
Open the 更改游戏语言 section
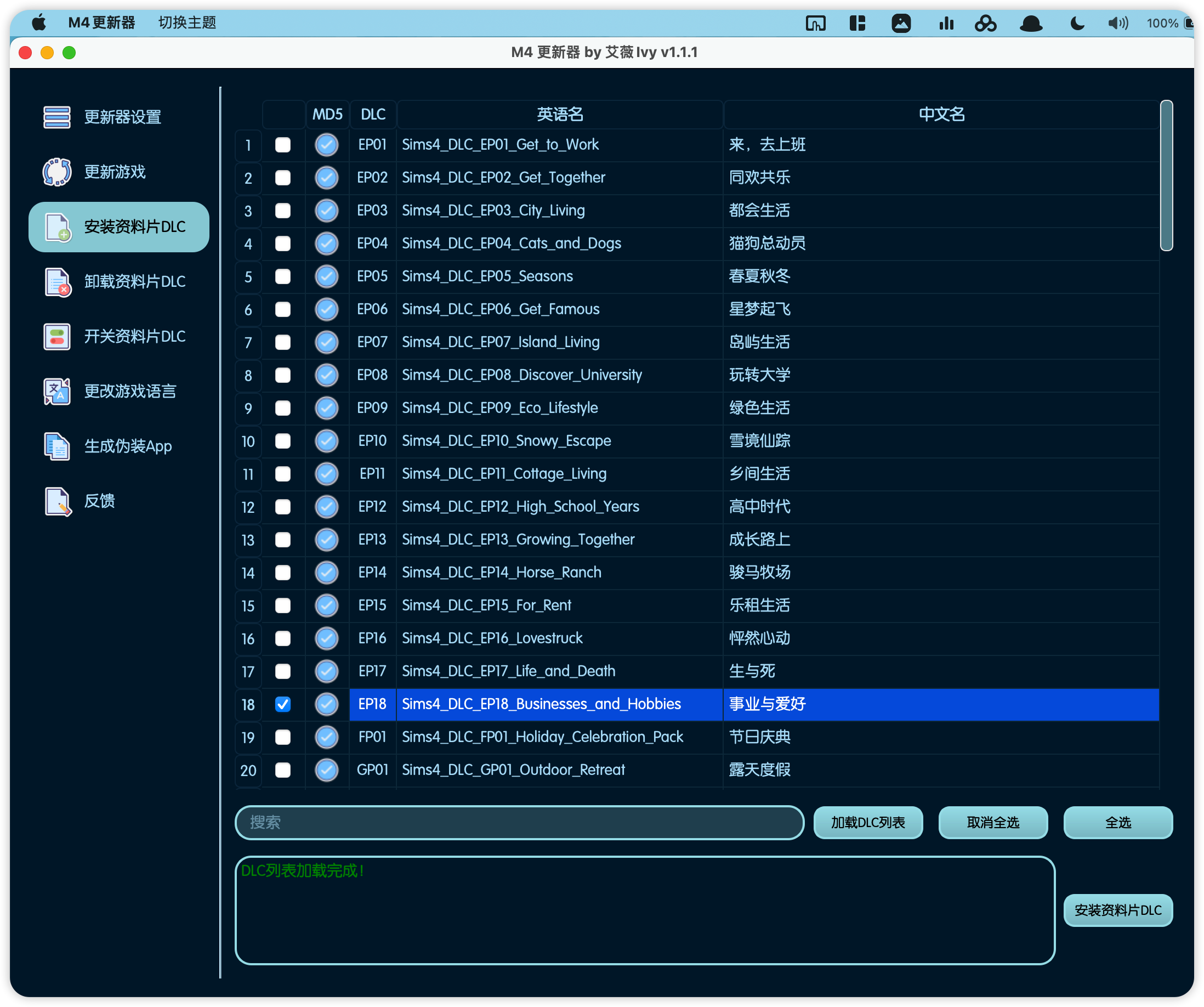(x=118, y=392)
